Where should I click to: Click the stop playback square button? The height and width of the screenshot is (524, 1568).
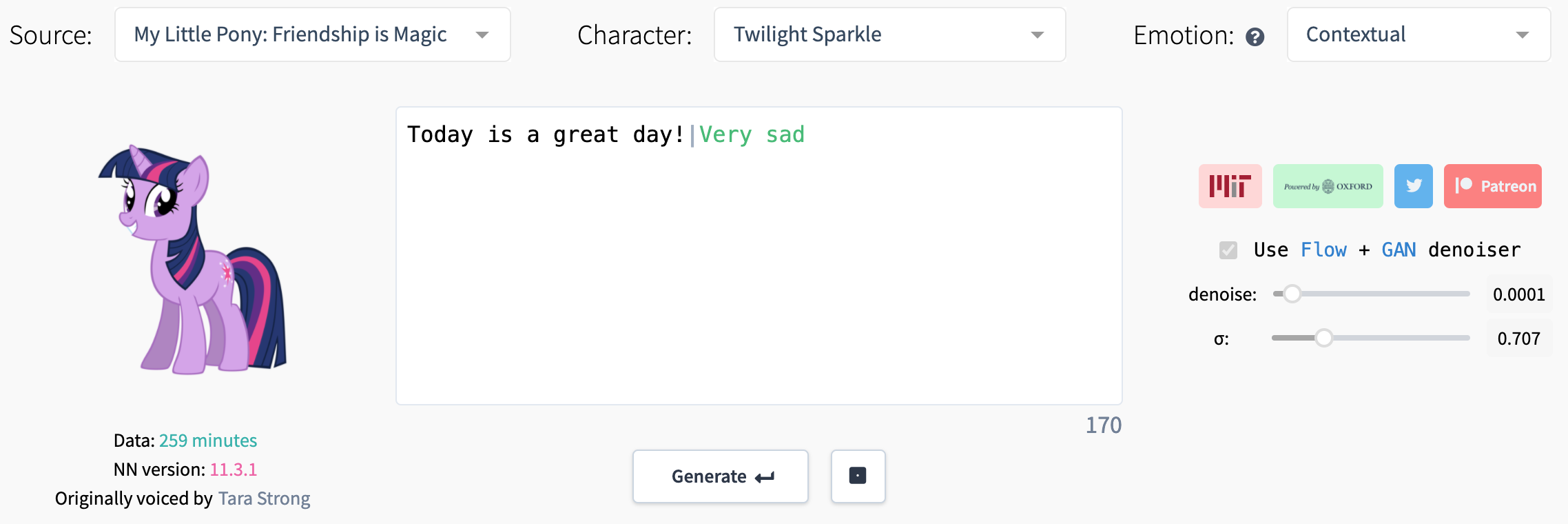tap(858, 476)
